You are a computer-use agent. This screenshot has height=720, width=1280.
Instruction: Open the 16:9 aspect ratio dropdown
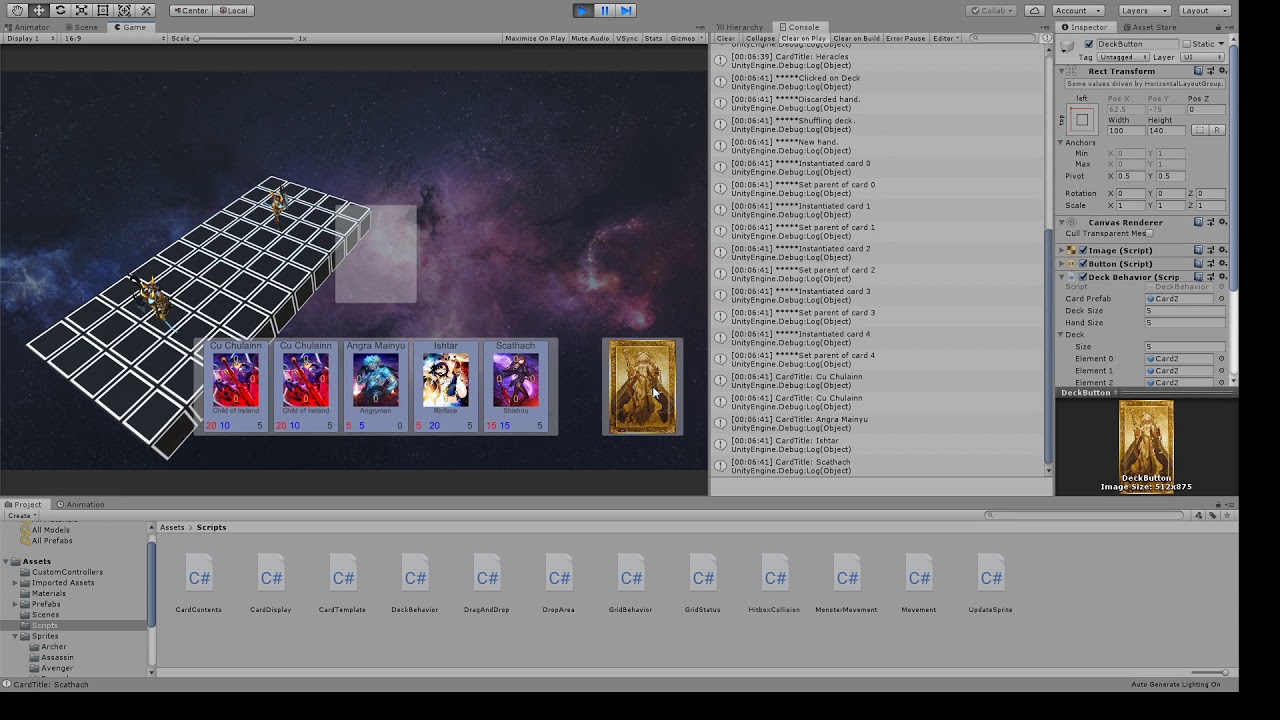(x=113, y=38)
